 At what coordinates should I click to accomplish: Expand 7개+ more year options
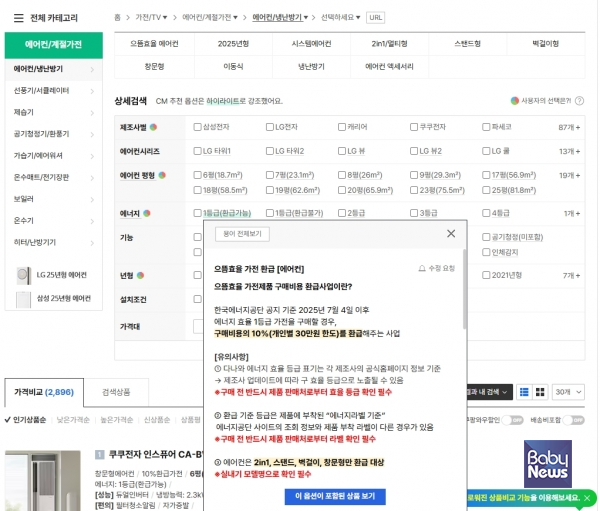tap(571, 275)
